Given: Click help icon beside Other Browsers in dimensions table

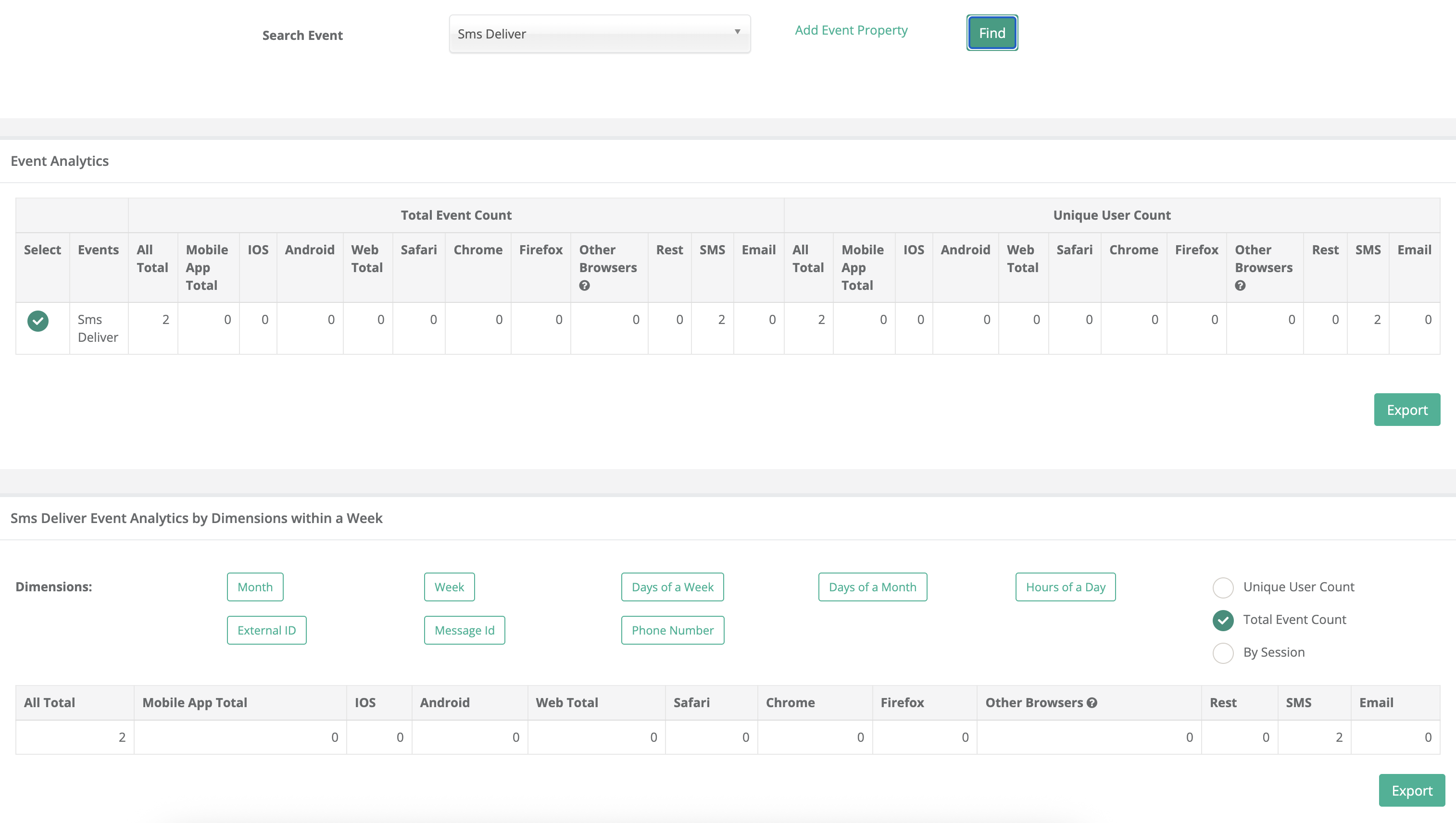Looking at the screenshot, I should (1092, 703).
